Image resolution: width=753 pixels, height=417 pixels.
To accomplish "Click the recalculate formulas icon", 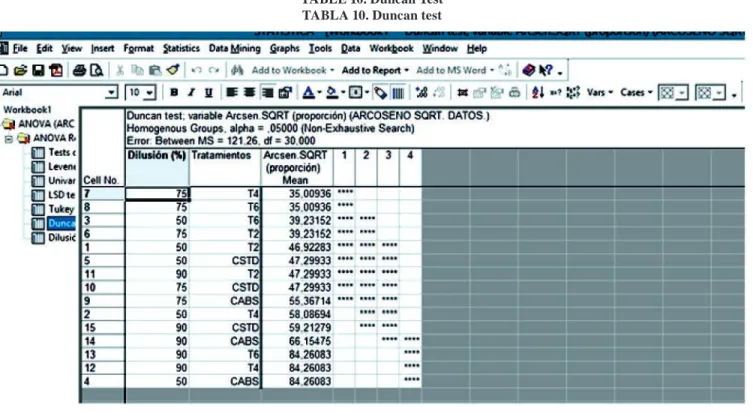I will pyautogui.click(x=573, y=92).
